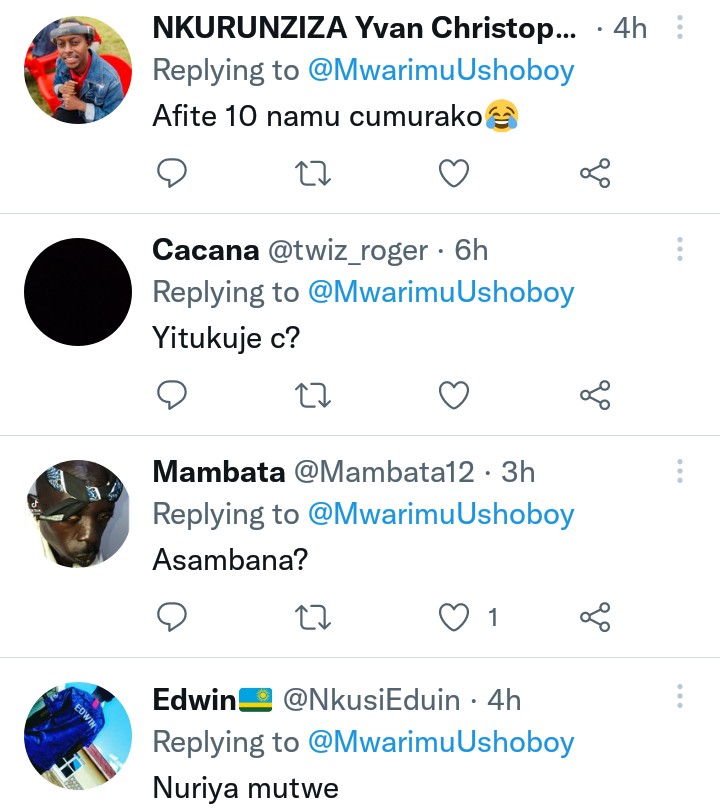This screenshot has height=812, width=720.
Task: View Mambata's profile picture
Action: [x=77, y=514]
